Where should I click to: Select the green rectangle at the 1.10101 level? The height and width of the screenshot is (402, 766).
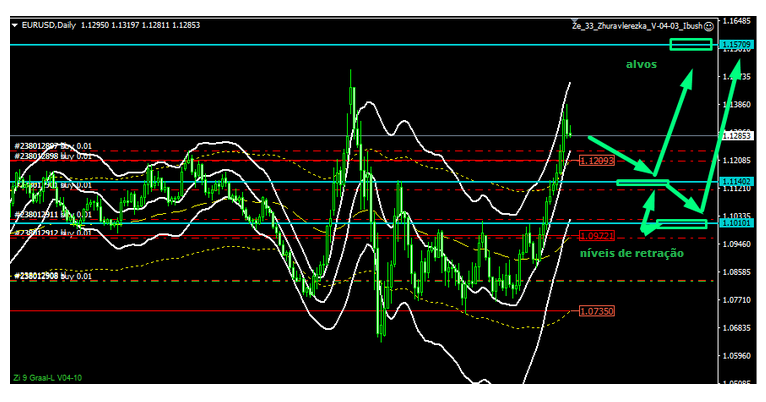click(681, 223)
